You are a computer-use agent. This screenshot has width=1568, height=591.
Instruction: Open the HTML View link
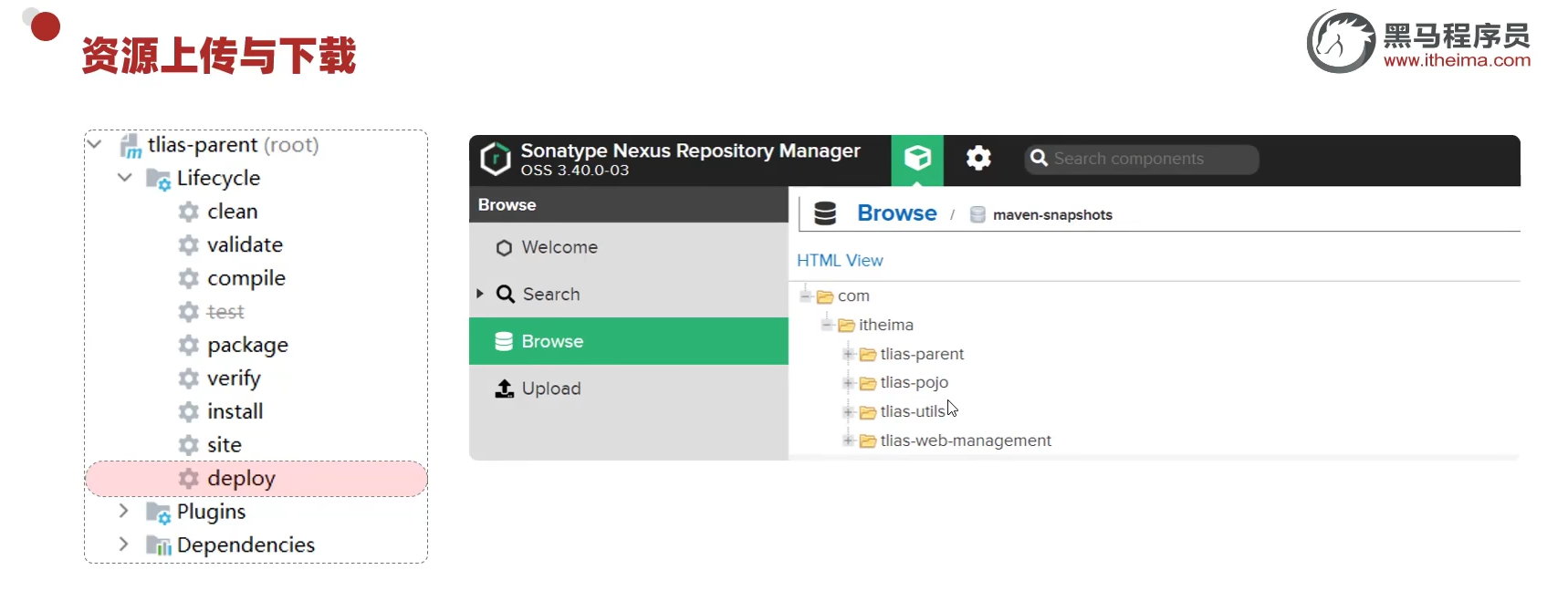(x=840, y=261)
